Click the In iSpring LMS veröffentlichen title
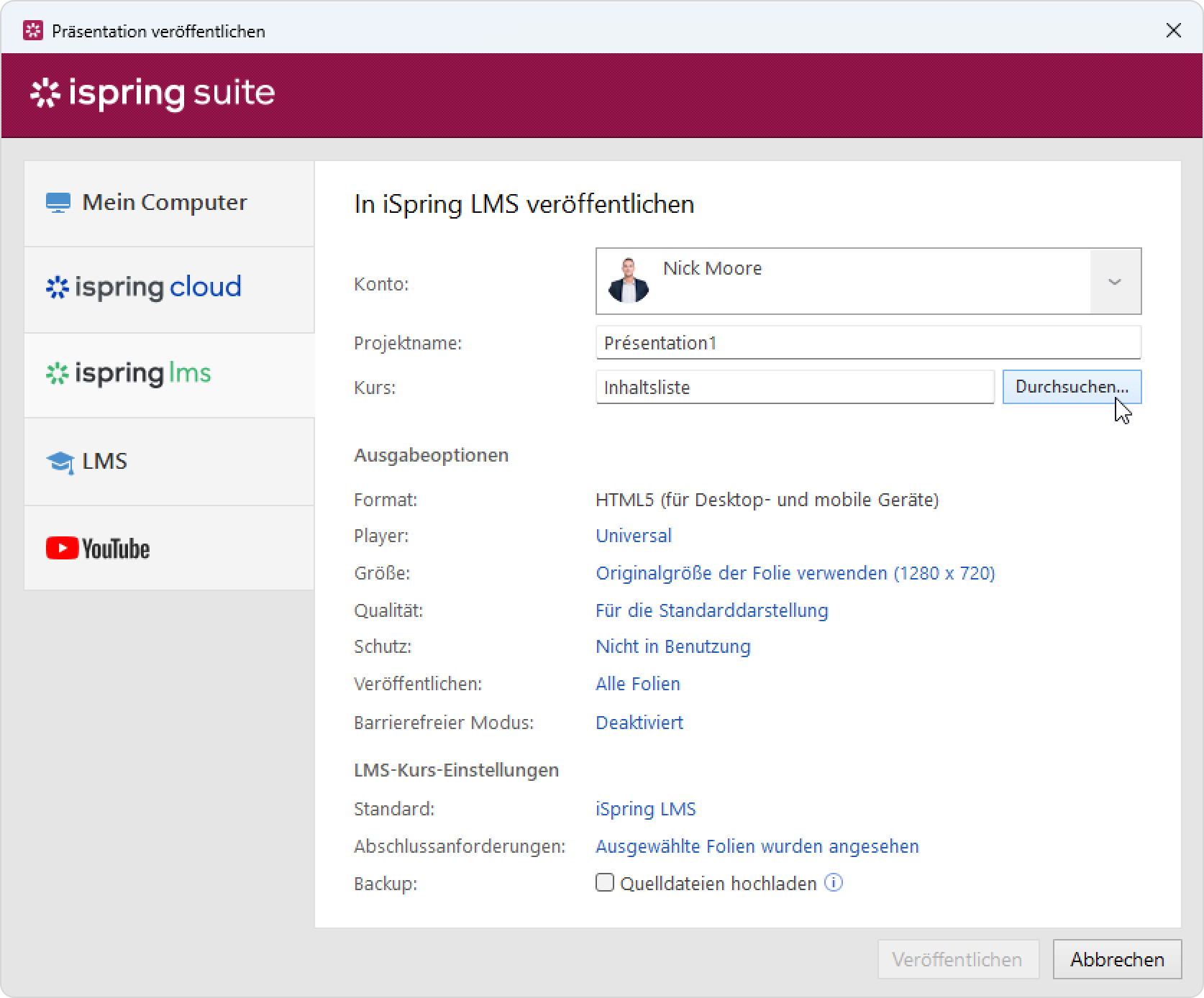The image size is (1204, 998). [524, 204]
